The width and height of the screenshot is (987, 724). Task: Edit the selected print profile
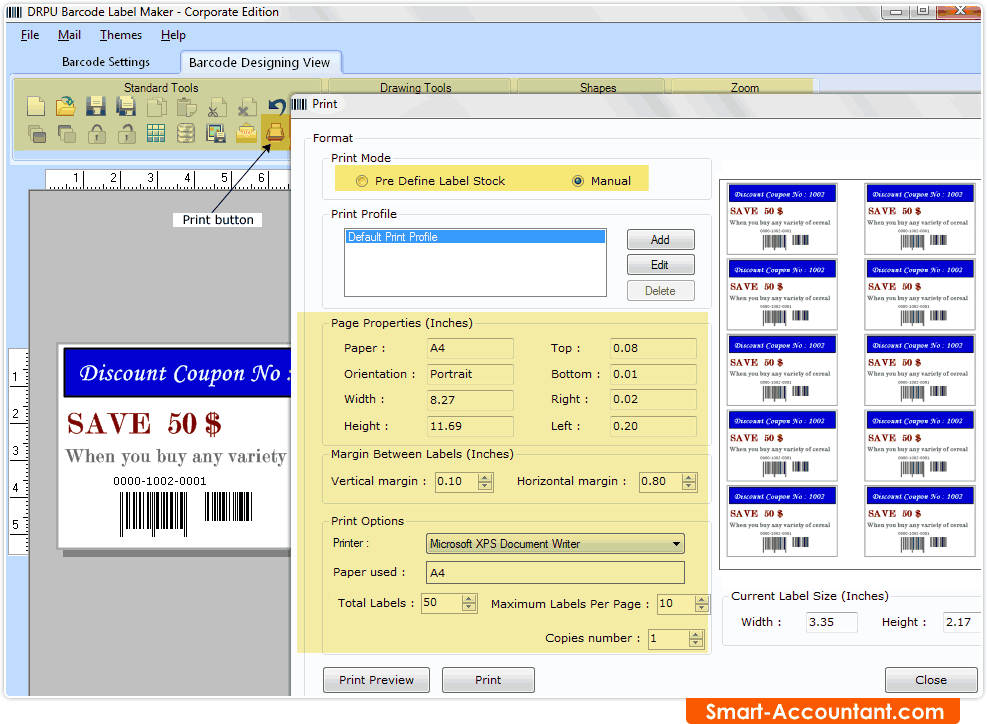point(660,264)
